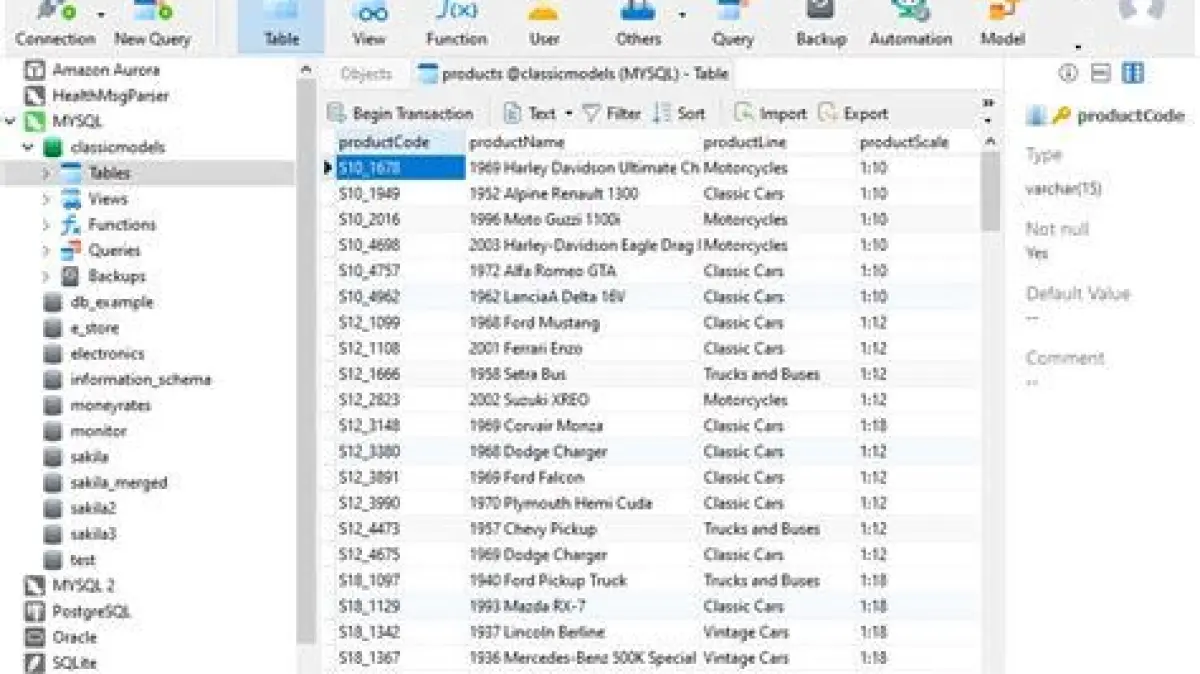Screen dimensions: 1200x674
Task: Click the Automation toolbar icon
Action: tap(910, 22)
